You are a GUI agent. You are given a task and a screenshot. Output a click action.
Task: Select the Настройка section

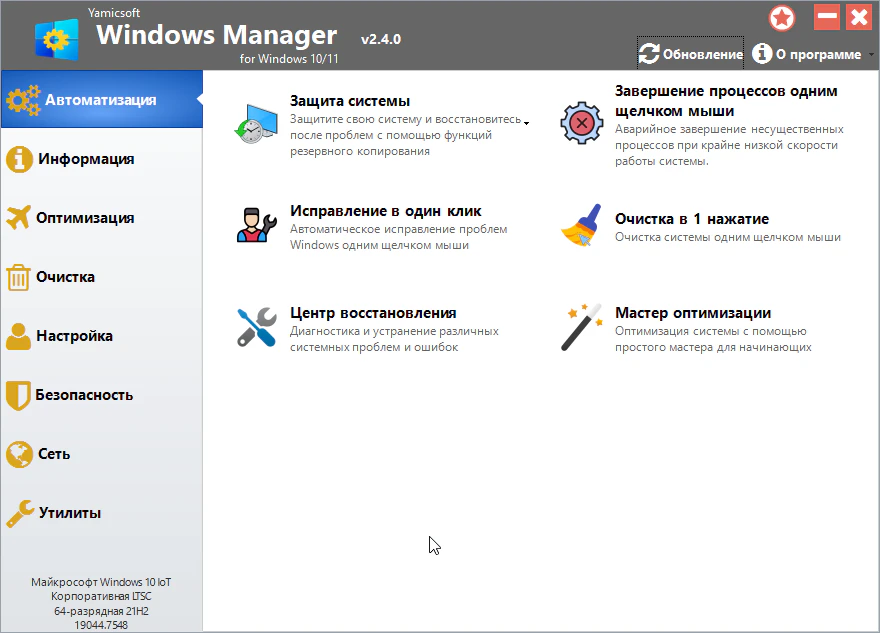102,336
